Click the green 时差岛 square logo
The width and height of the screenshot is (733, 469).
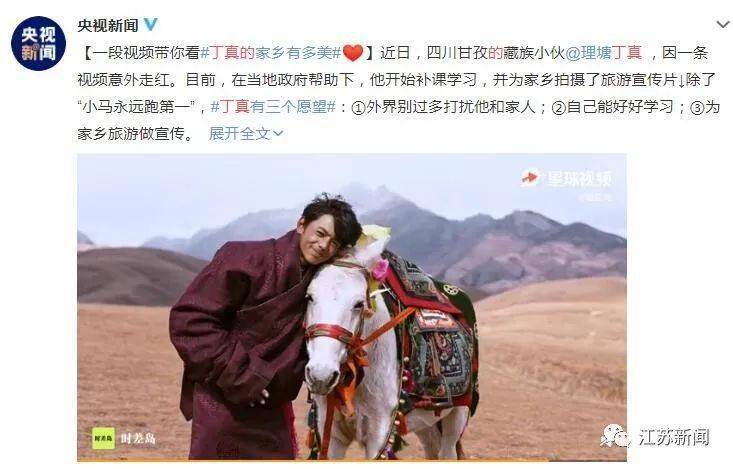click(x=103, y=438)
